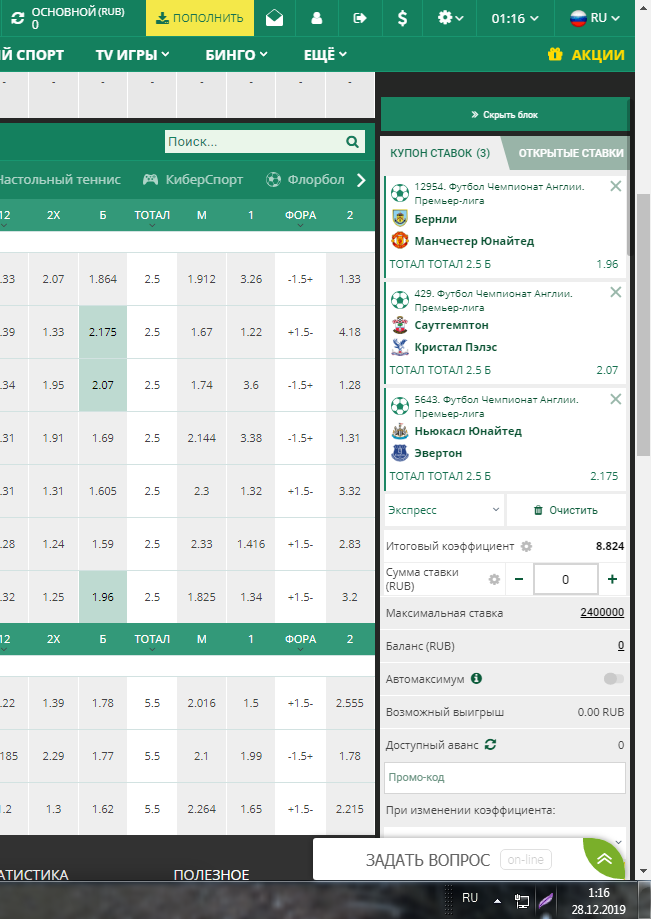Open the user profile icon
The image size is (651, 919).
coord(317,18)
